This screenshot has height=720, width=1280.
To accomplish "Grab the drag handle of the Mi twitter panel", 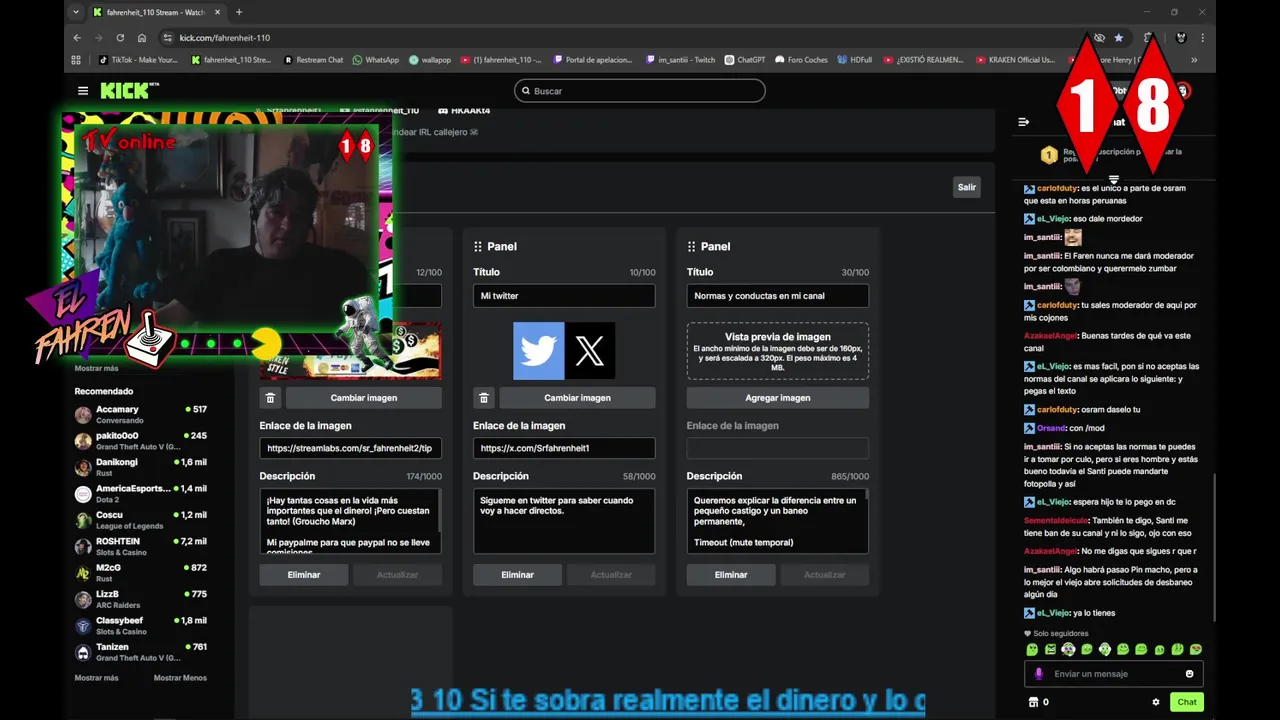I will point(478,246).
